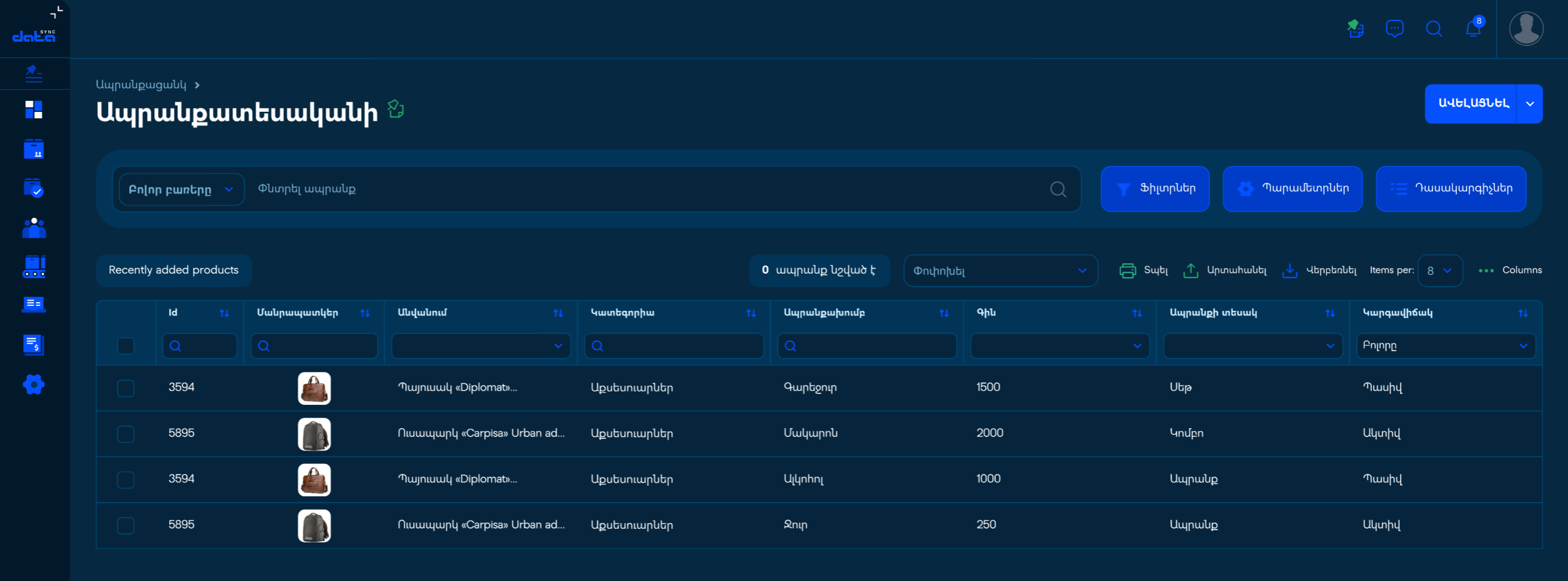Open the warehouse conveyor sidebar icon
The height and width of the screenshot is (581, 1568).
[x=33, y=267]
